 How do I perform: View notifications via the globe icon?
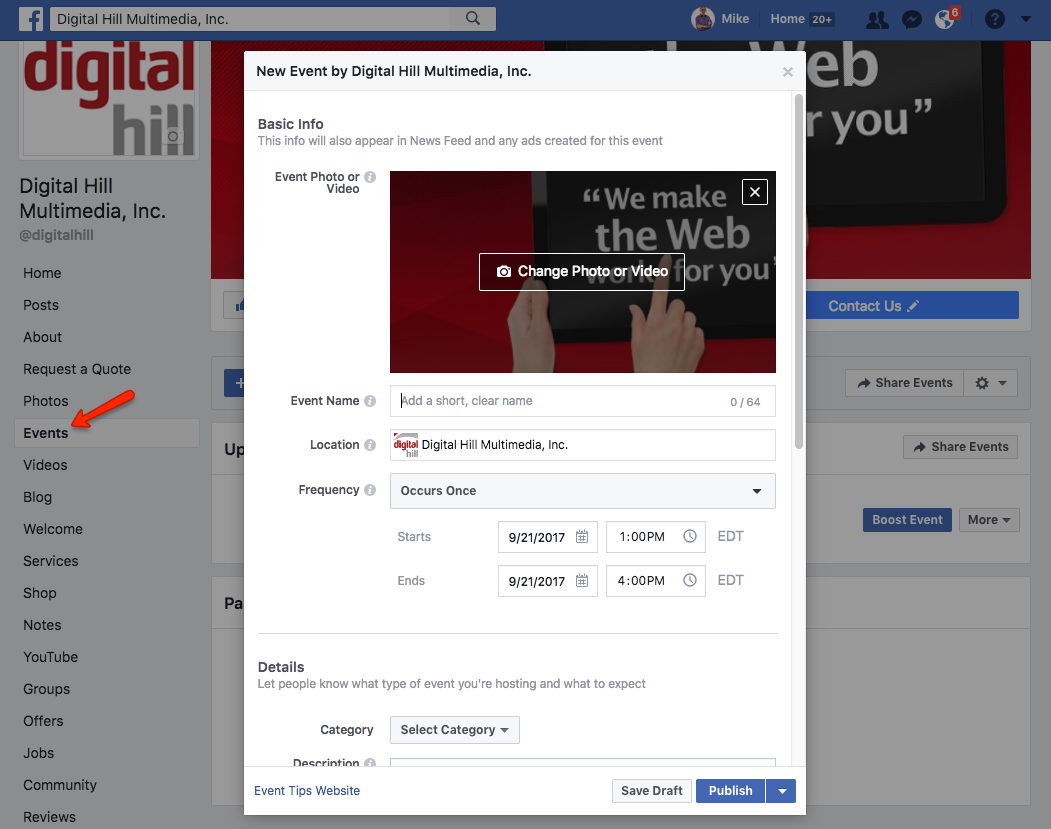[944, 18]
